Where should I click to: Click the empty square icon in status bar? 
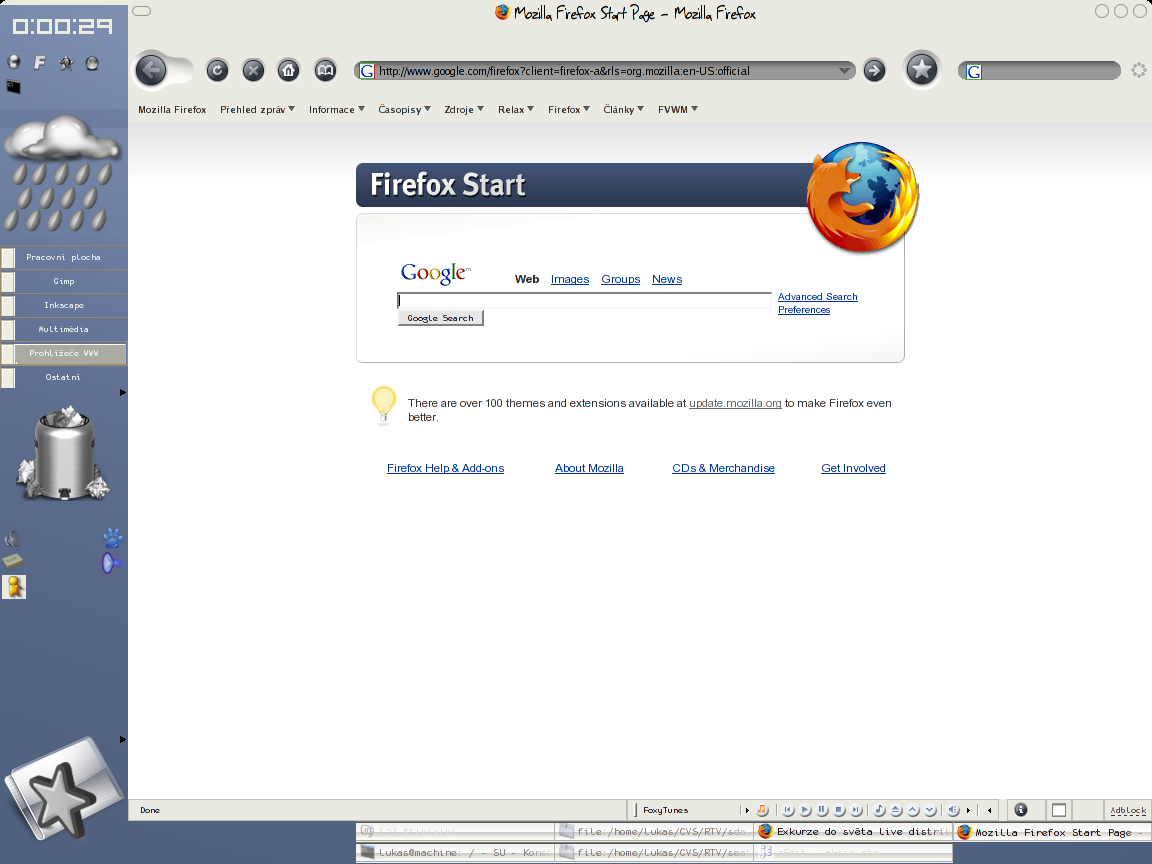(x=1059, y=810)
